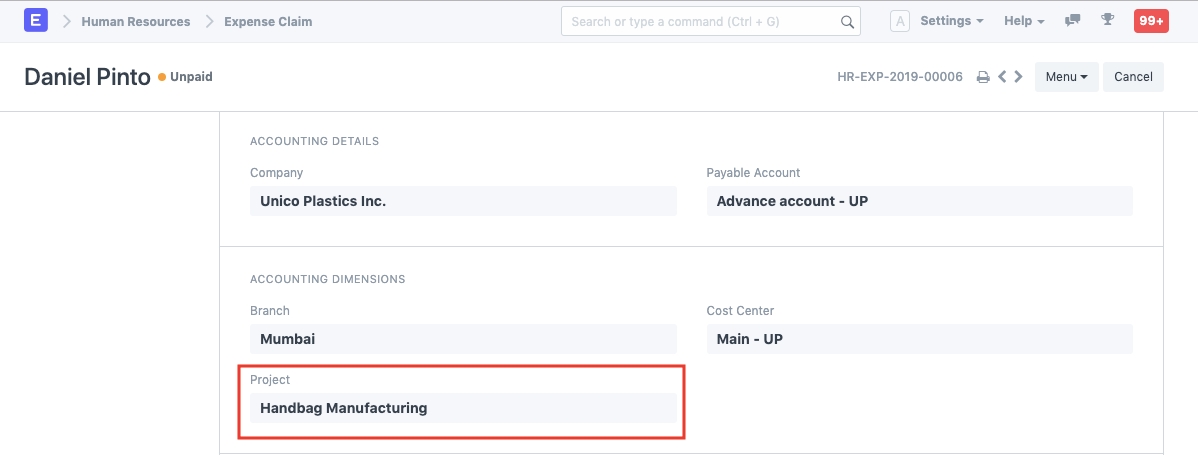Click the Payable Account field
Screen dimensions: 1198x455
919,201
